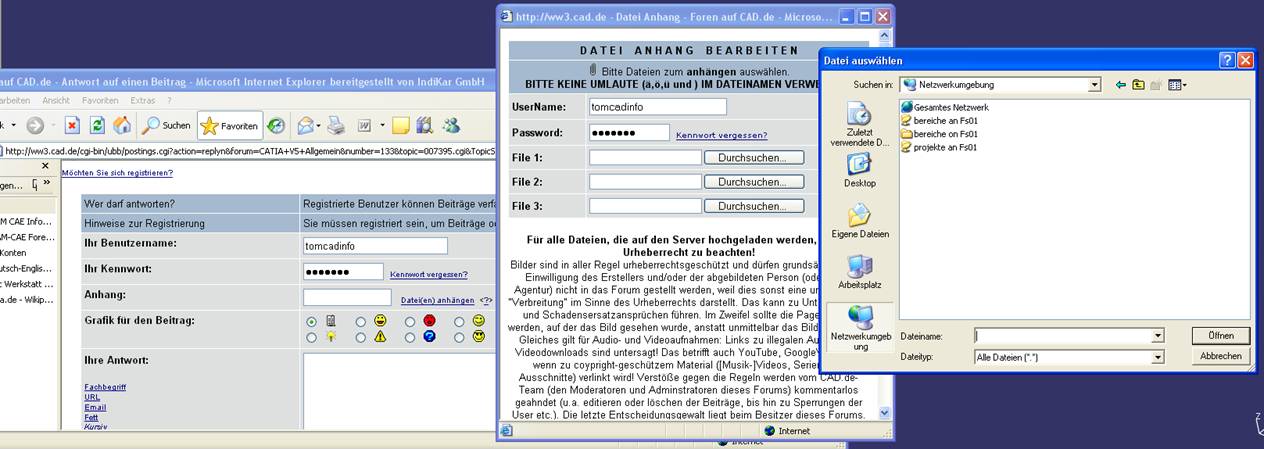Open the Extras menu

(143, 100)
